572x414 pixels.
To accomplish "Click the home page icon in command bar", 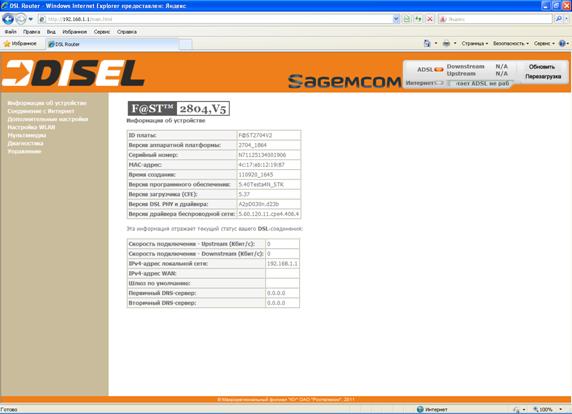I will click(x=427, y=43).
